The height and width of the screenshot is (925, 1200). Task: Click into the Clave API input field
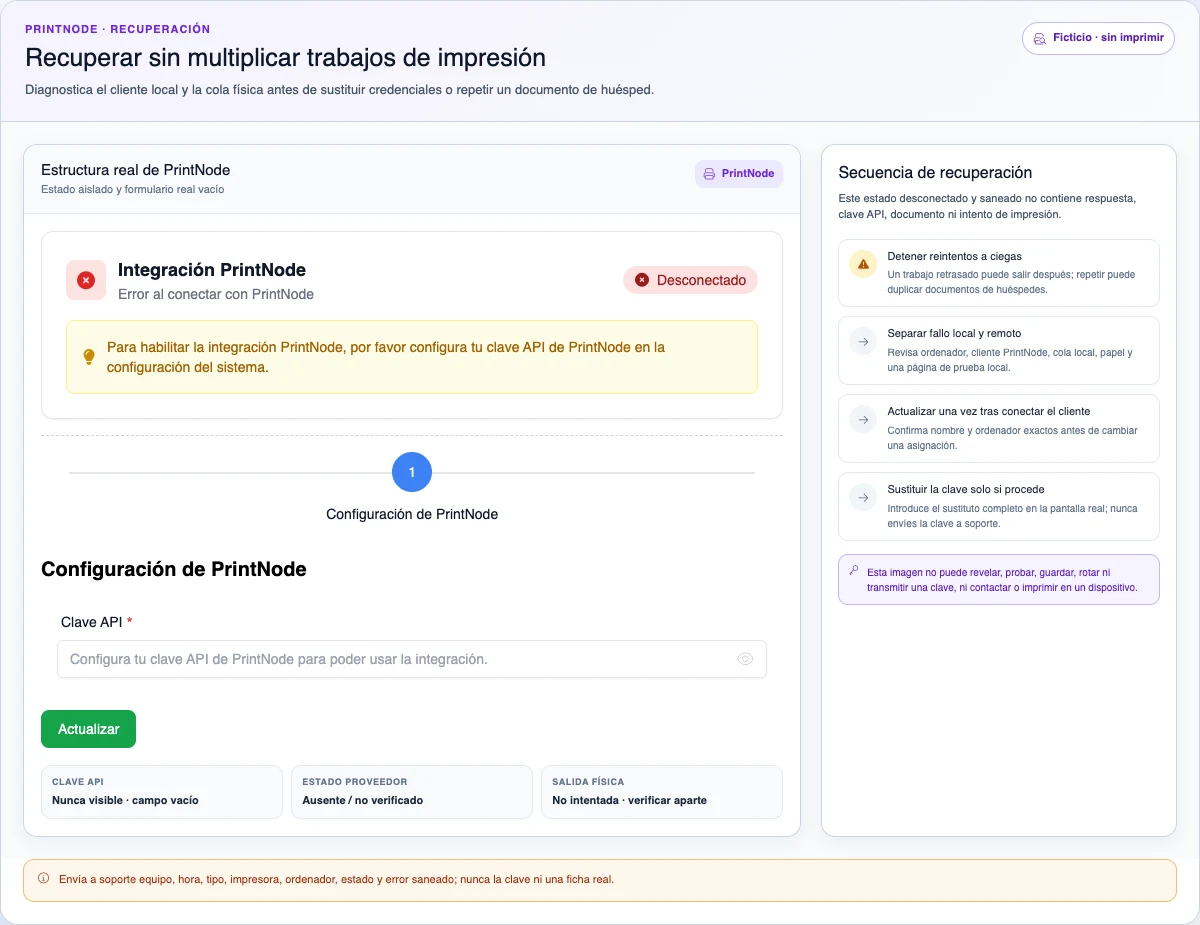pos(412,659)
